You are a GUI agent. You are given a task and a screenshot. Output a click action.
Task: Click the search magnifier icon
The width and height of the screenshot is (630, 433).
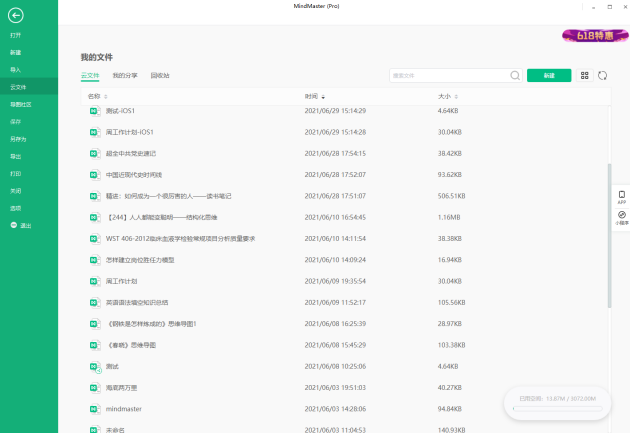coord(515,75)
